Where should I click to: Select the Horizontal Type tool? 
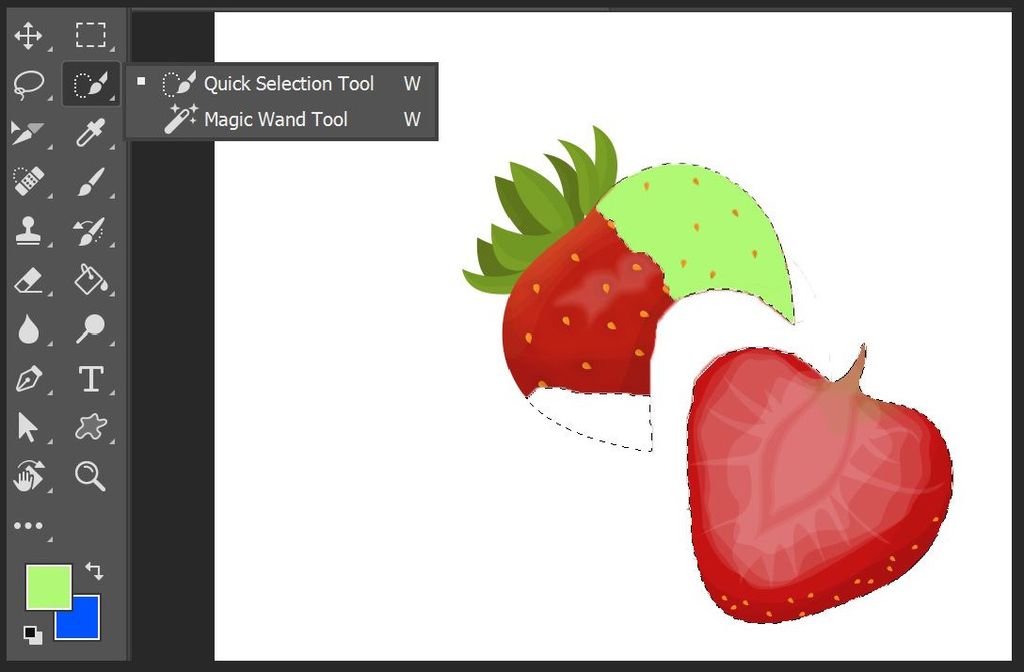(90, 379)
